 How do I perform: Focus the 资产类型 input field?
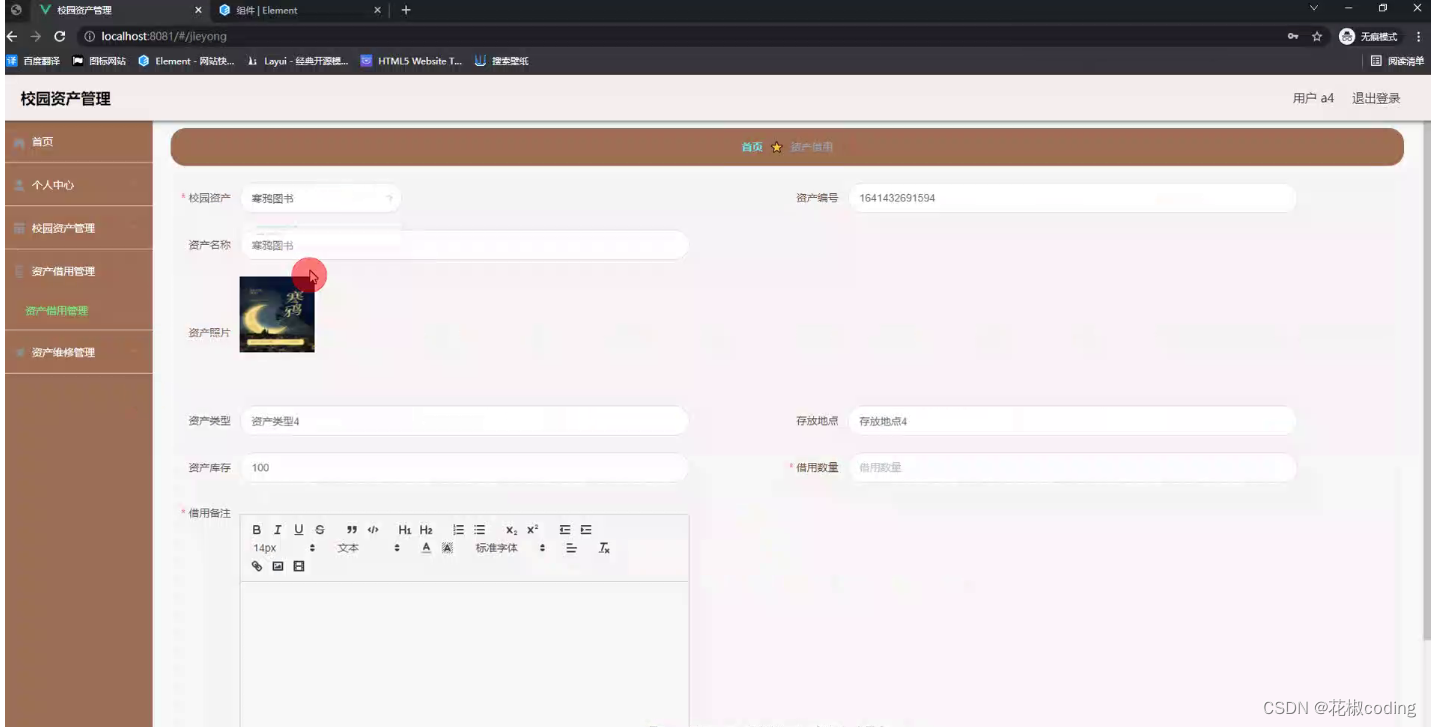click(x=465, y=421)
